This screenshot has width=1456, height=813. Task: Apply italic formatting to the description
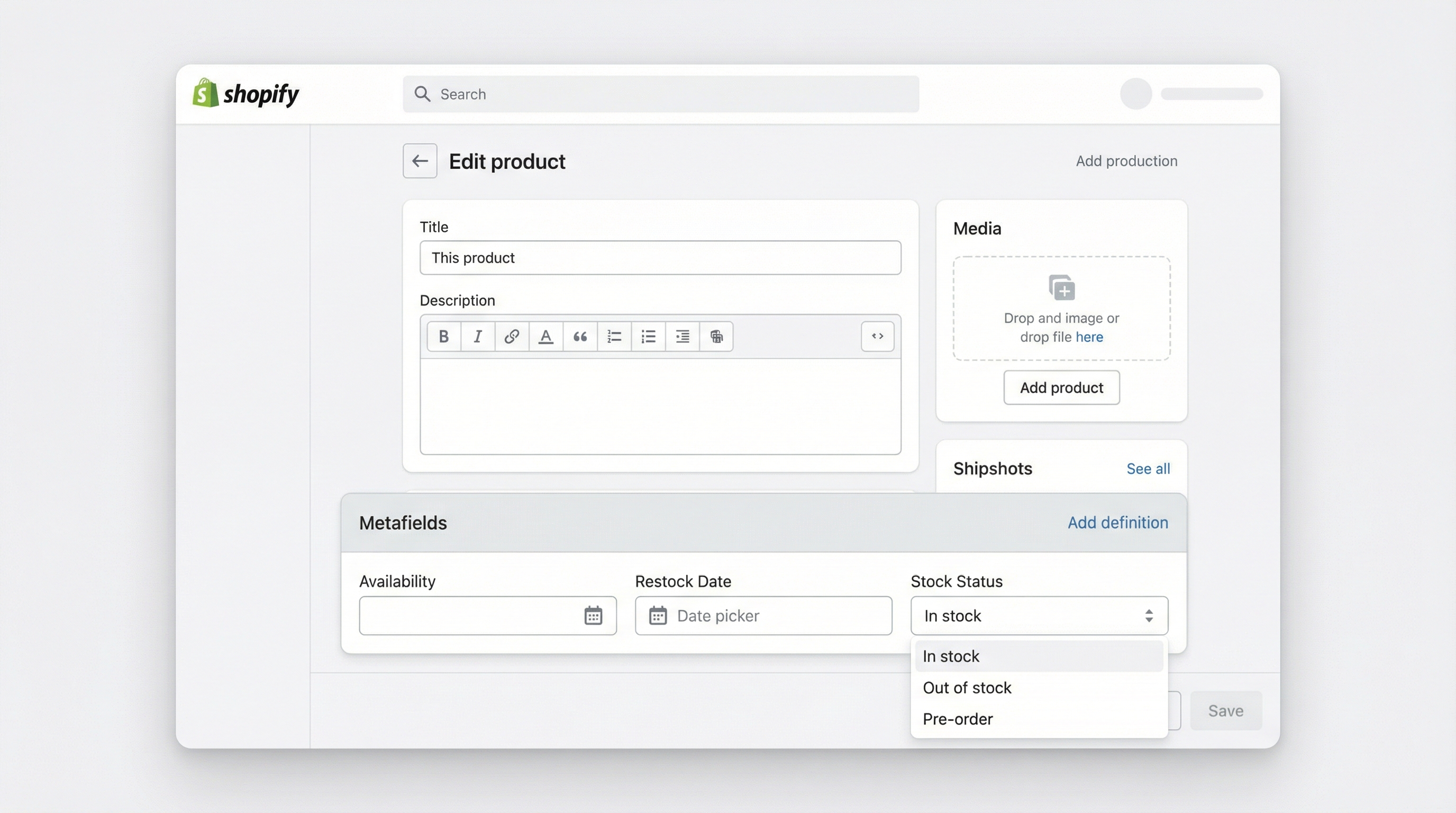click(478, 337)
